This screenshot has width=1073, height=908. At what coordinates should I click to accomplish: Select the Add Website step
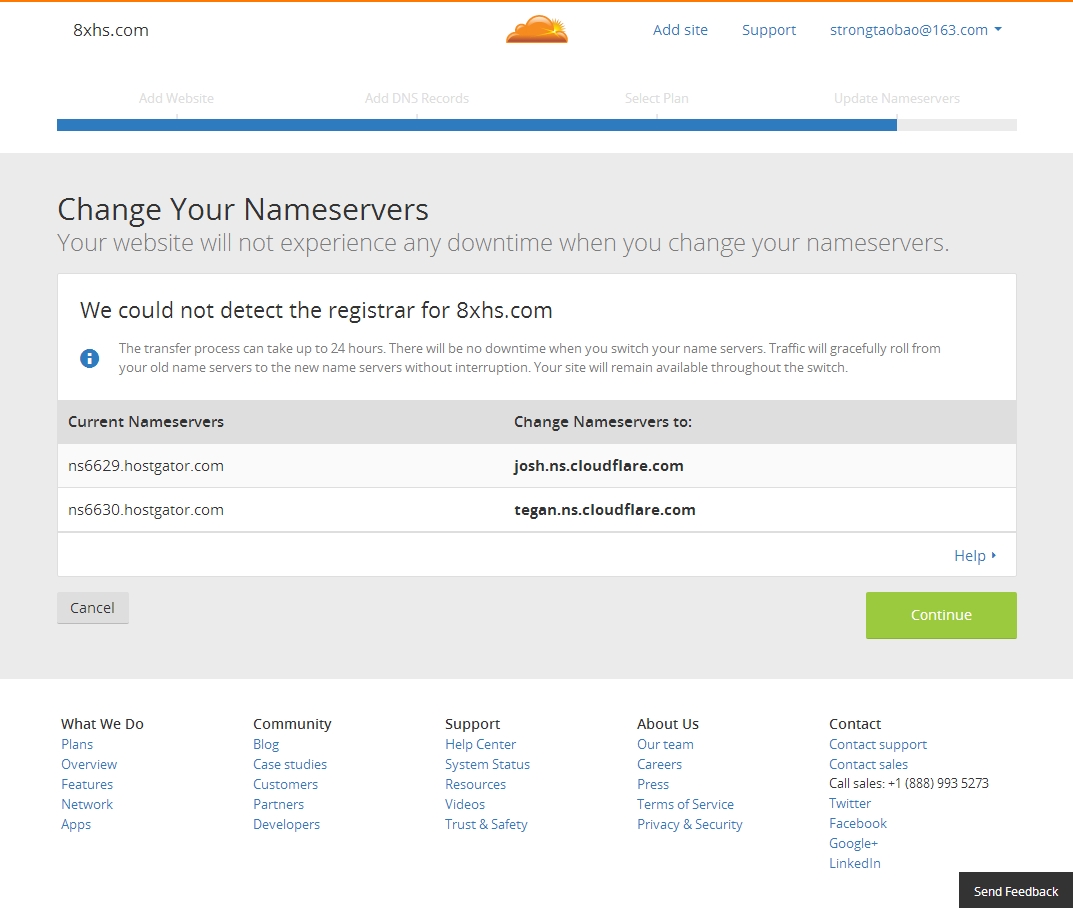[177, 99]
